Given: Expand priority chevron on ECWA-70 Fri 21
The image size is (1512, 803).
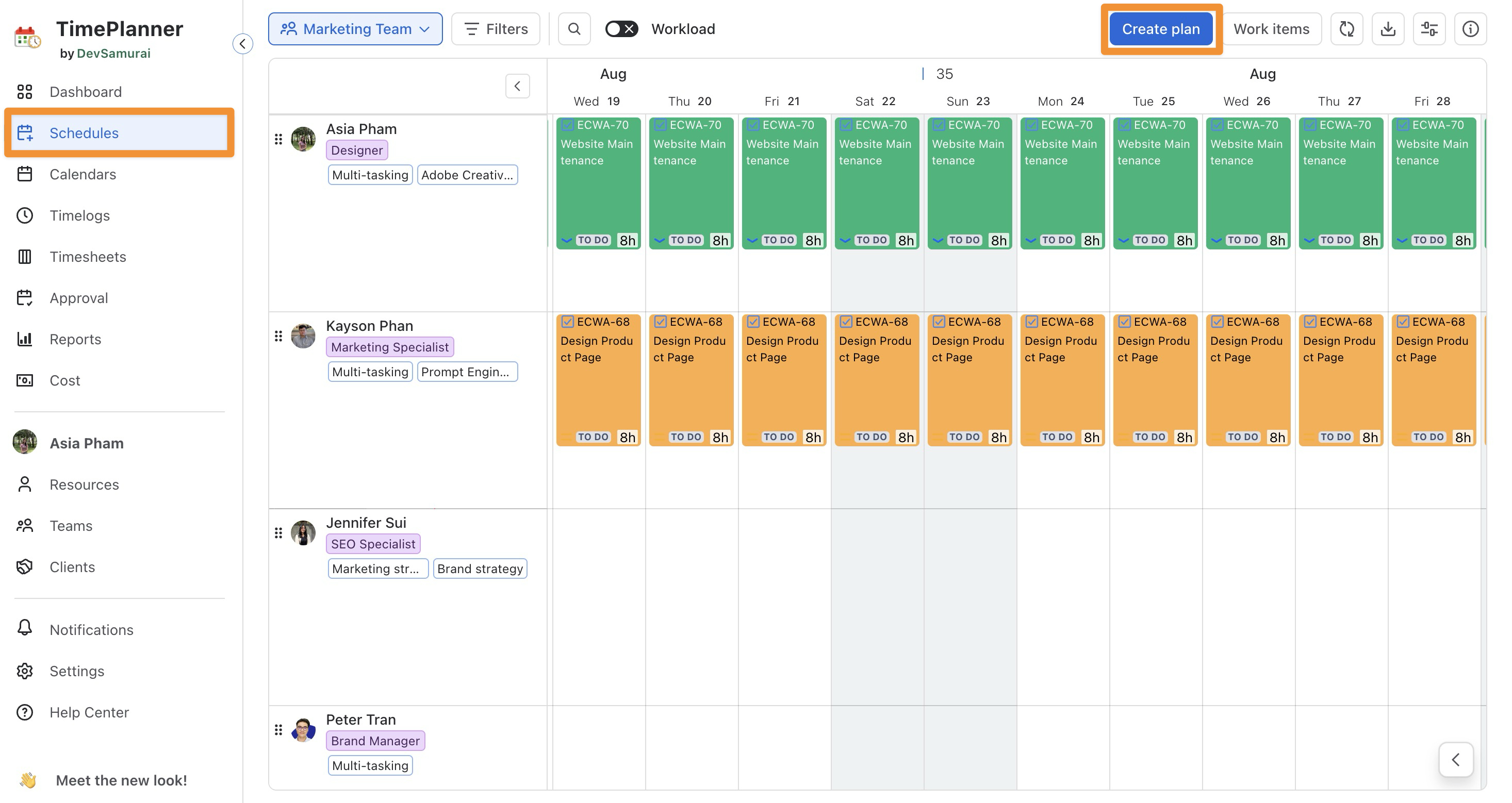Looking at the screenshot, I should pos(752,241).
